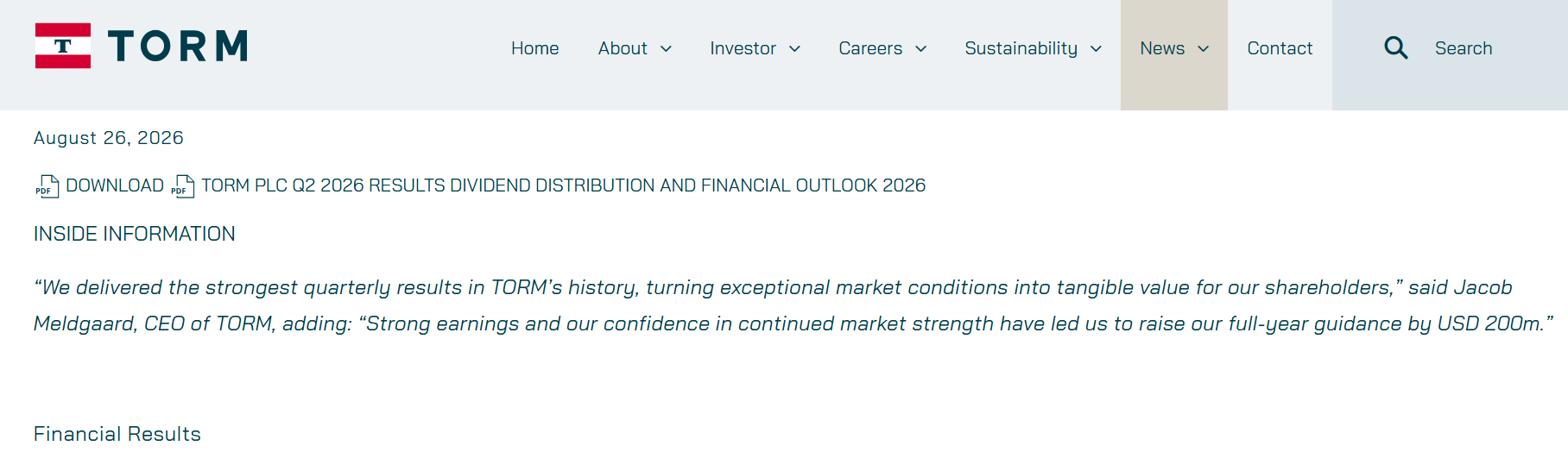Expand the Investor dropdown arrow
Image resolution: width=1568 pixels, height=471 pixels.
[x=794, y=49]
